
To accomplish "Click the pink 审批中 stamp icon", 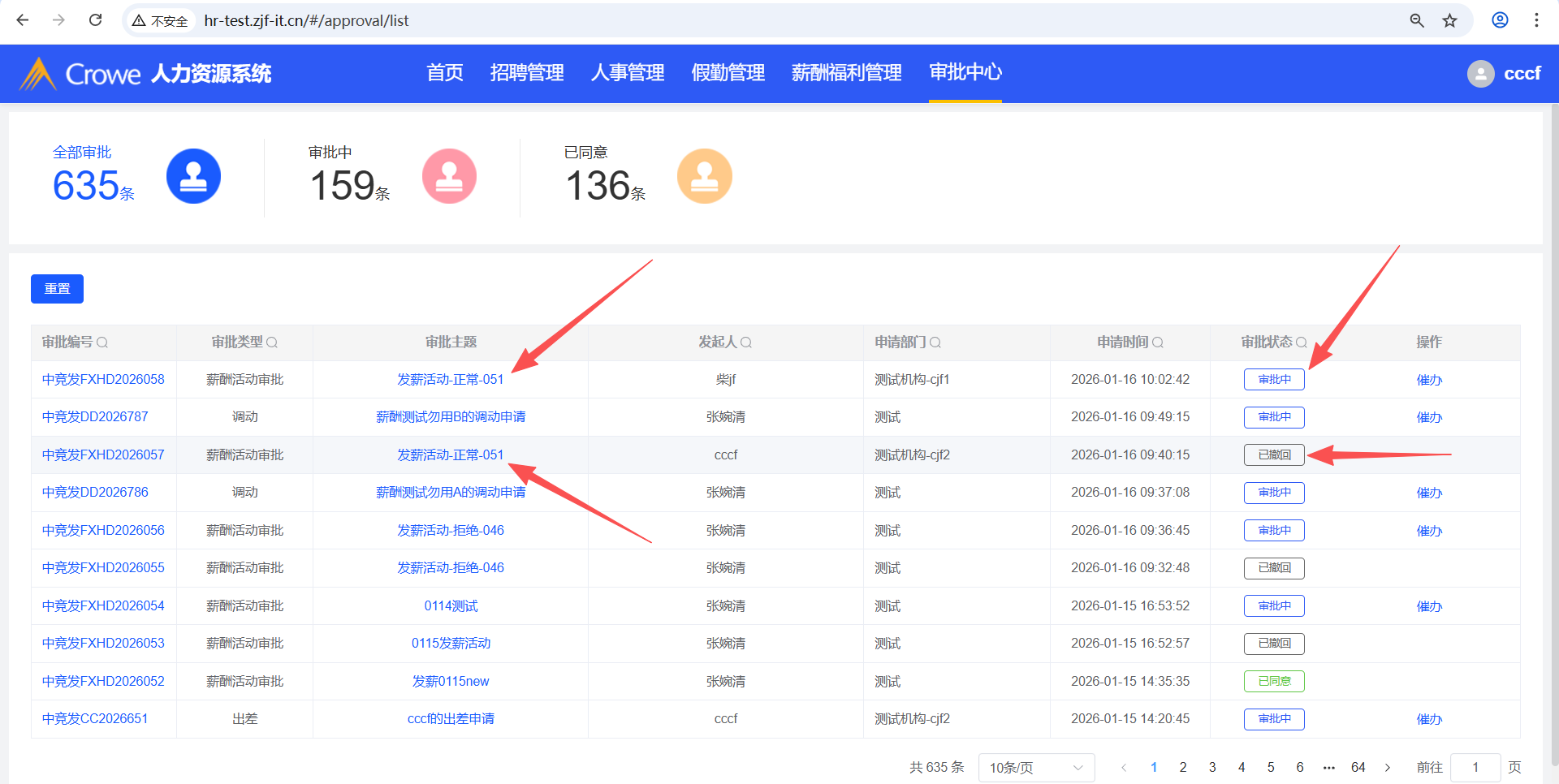I will 449,176.
